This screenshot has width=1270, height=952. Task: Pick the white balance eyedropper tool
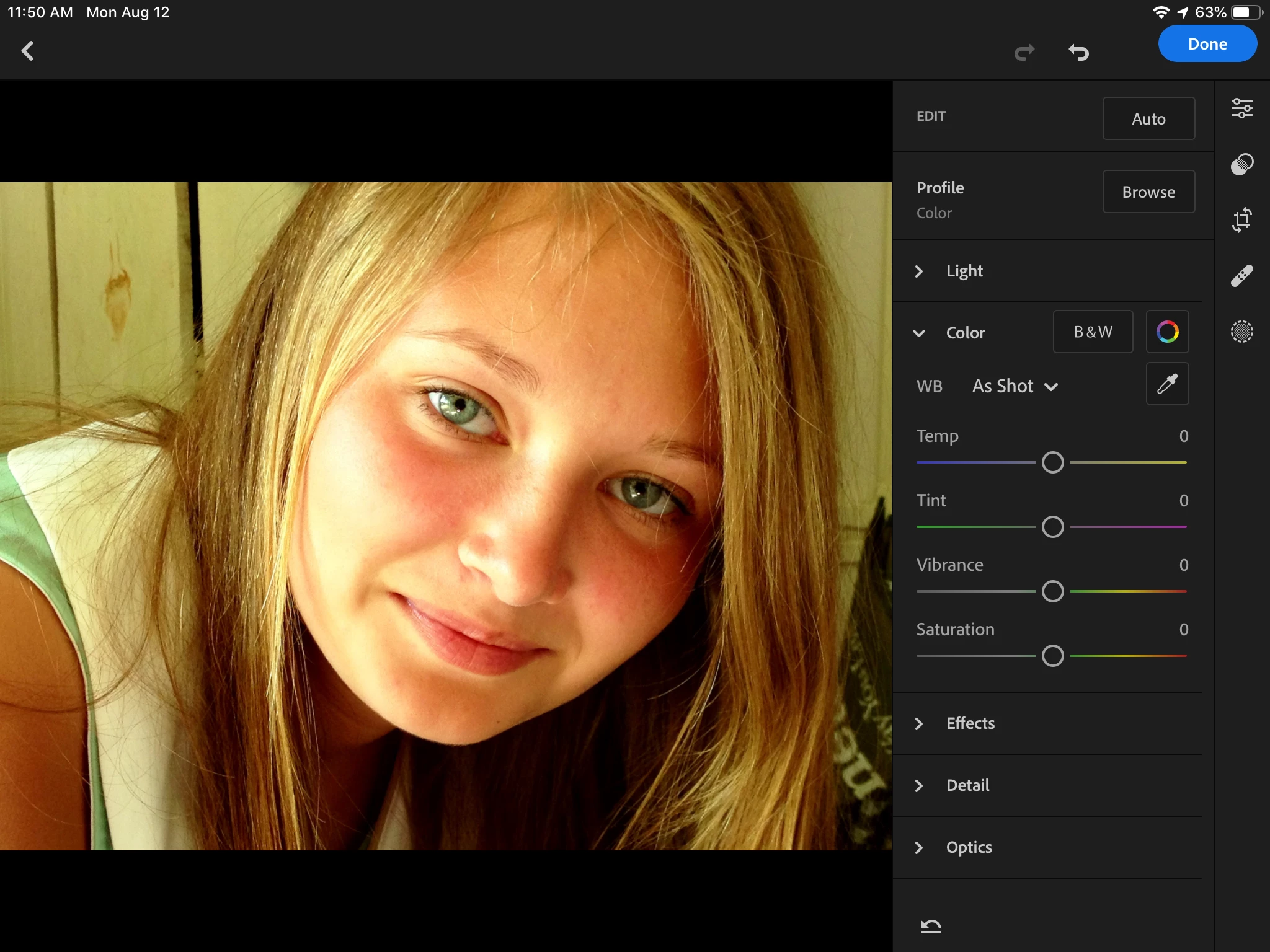click(x=1167, y=384)
